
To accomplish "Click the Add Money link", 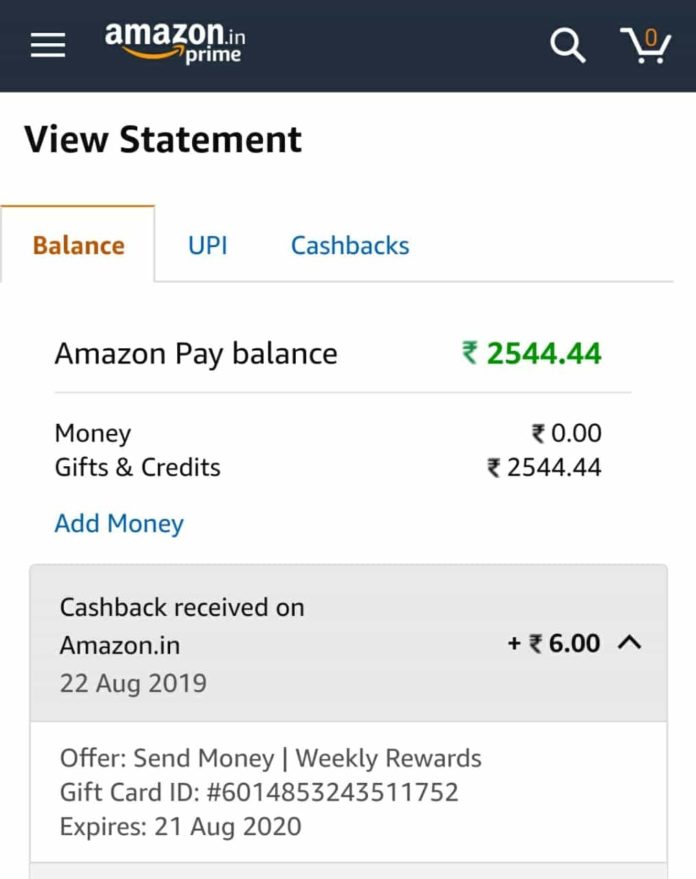I will (118, 523).
